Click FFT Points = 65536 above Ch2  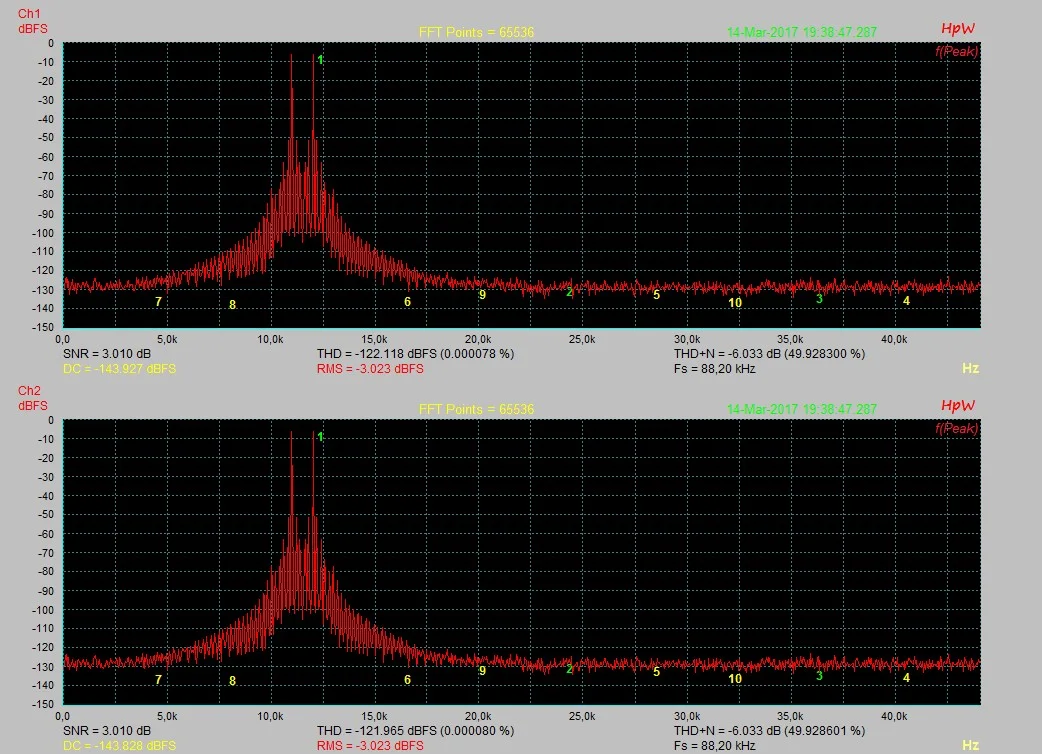click(x=476, y=409)
